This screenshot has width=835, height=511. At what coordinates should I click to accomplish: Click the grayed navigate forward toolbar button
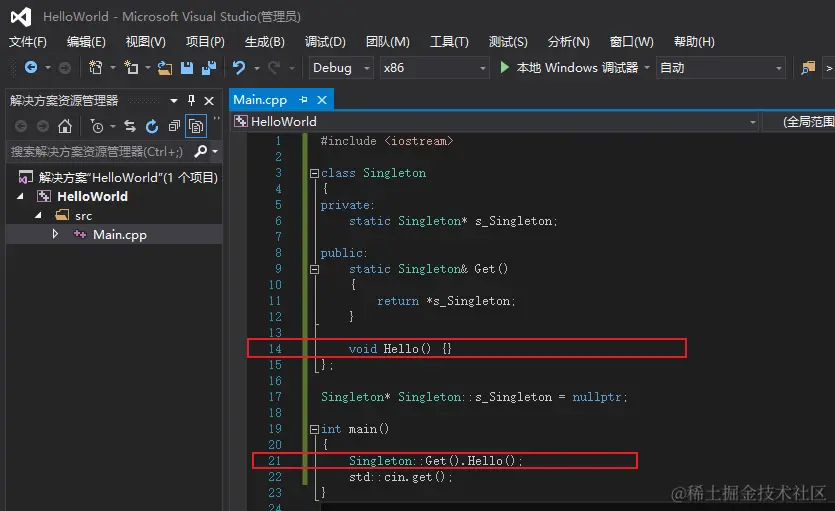click(64, 68)
